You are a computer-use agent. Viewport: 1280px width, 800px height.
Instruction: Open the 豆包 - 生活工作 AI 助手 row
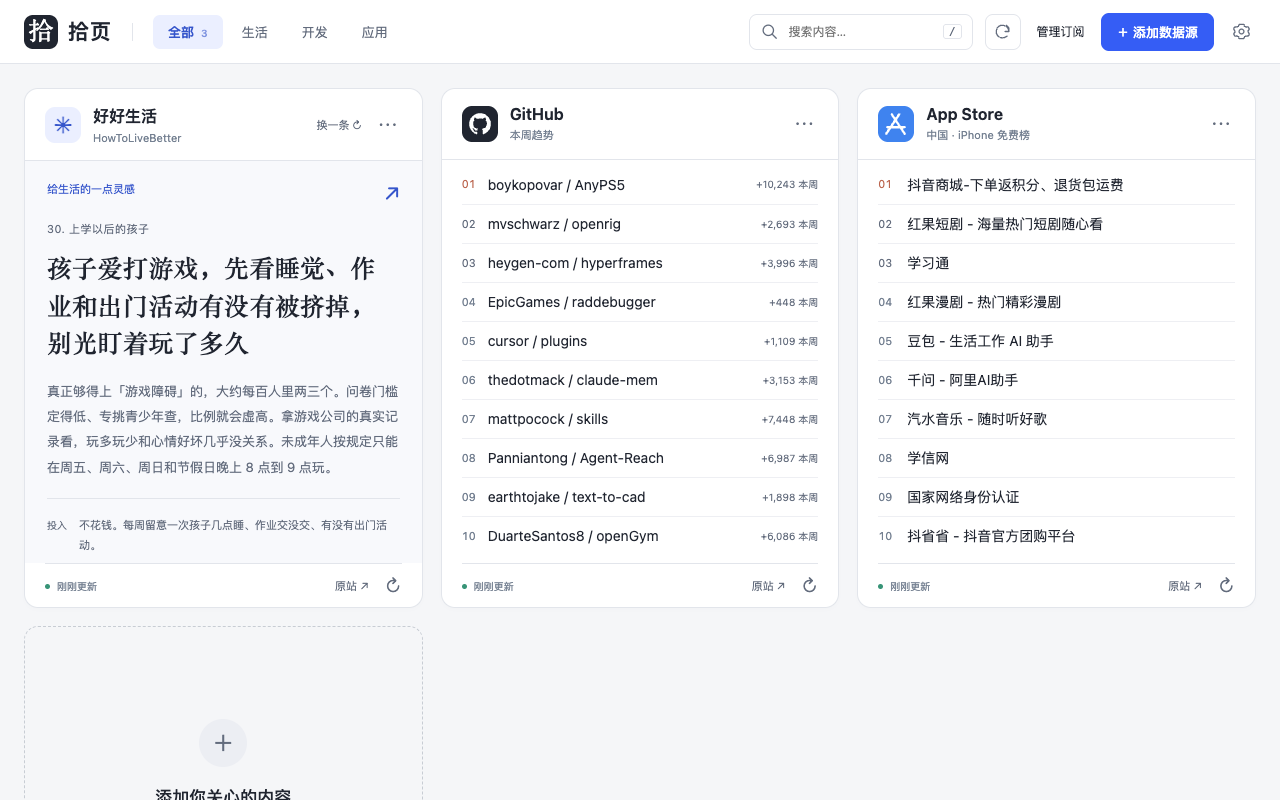(1056, 341)
